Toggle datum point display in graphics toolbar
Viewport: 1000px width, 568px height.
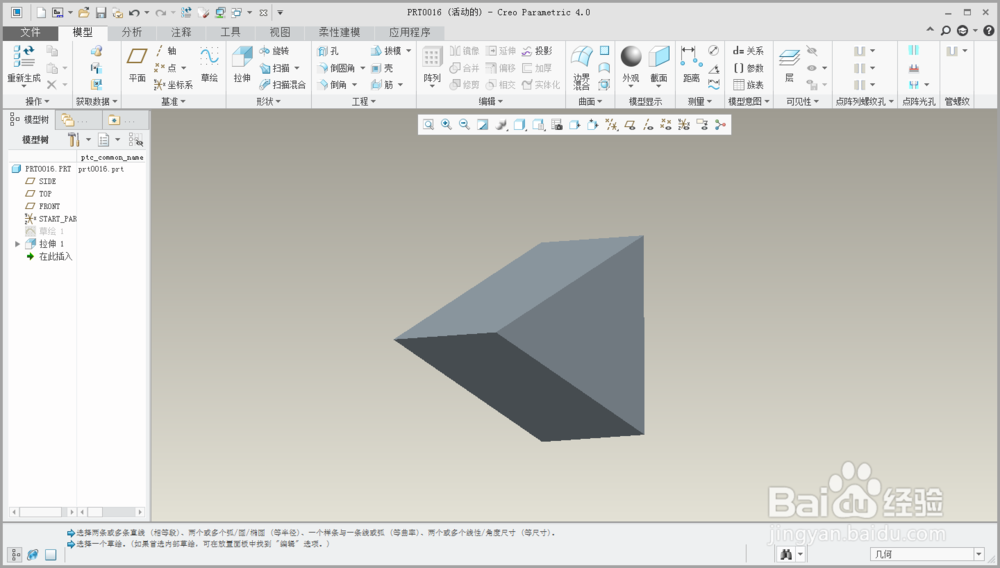click(x=666, y=124)
